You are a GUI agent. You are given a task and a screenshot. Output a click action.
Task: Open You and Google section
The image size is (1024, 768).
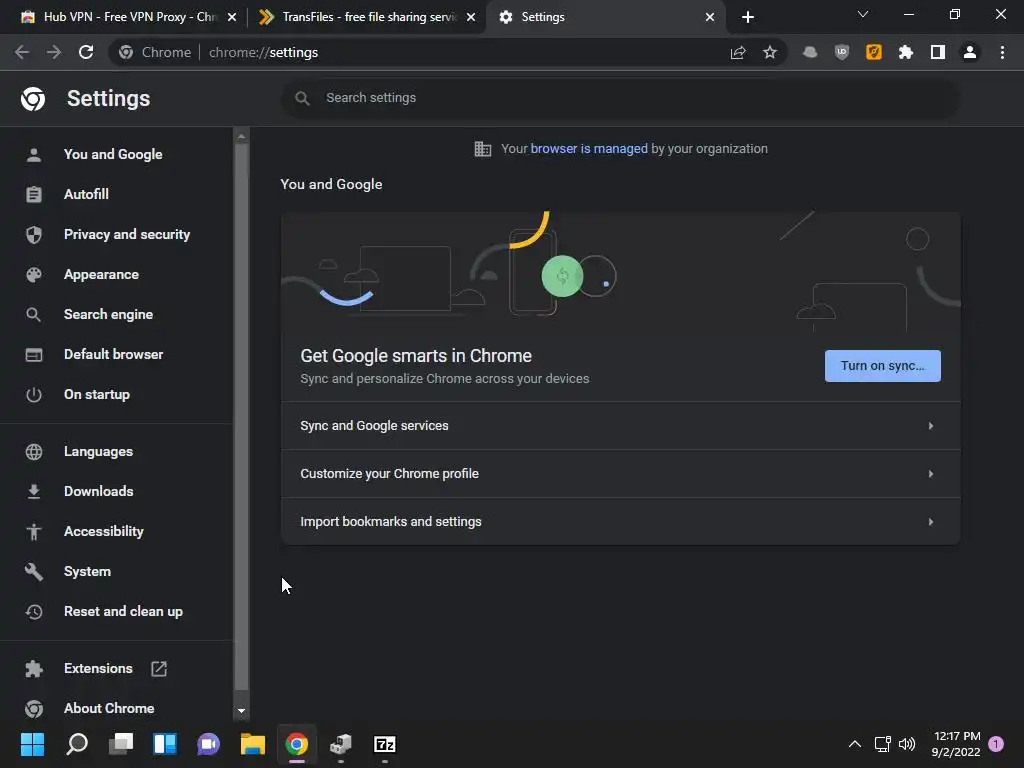point(113,155)
